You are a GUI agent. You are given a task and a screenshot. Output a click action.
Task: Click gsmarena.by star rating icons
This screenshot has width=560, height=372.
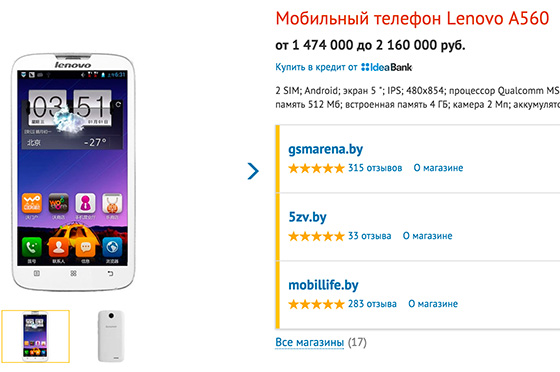[x=316, y=168]
